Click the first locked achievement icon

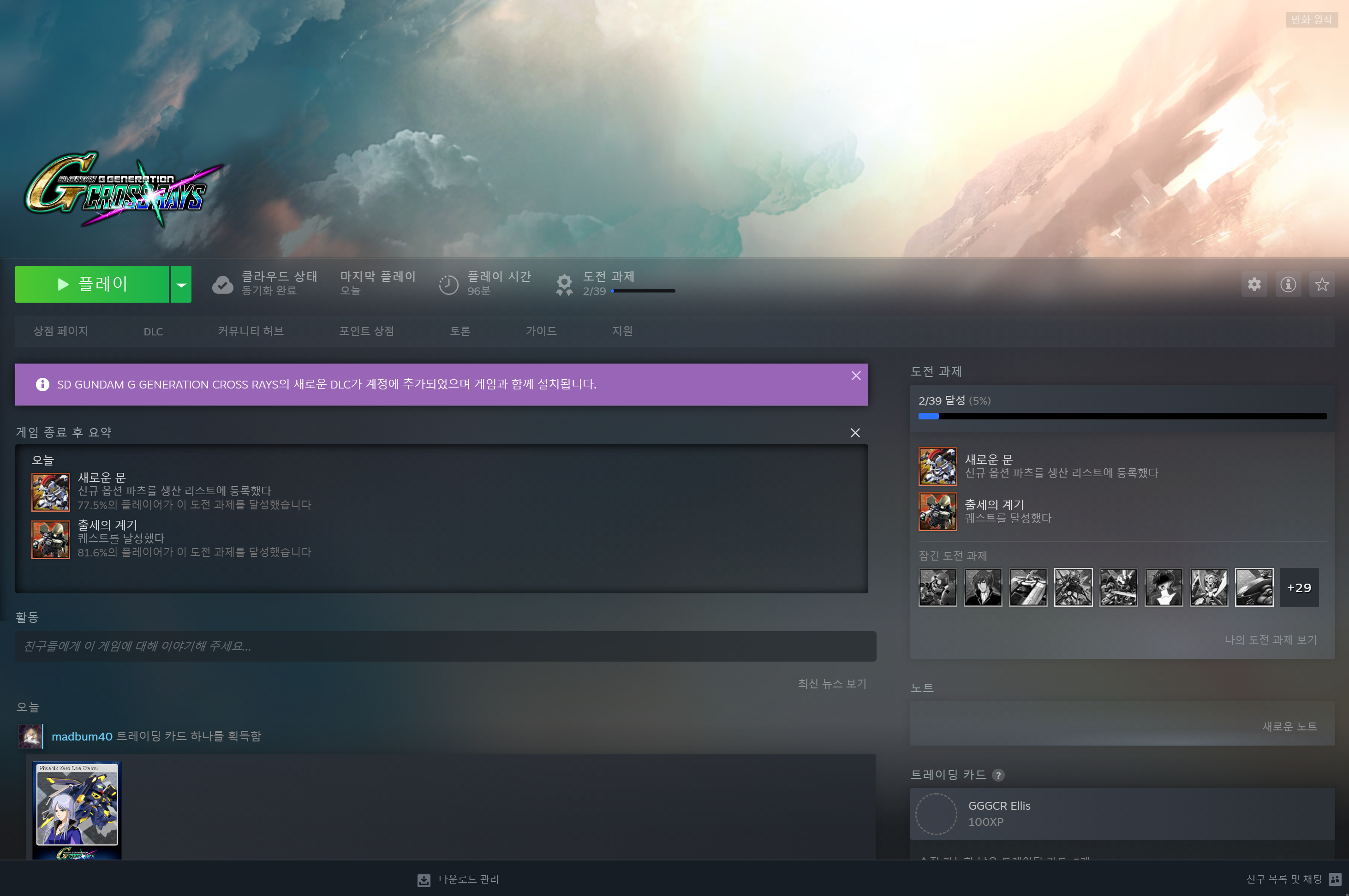coord(937,587)
